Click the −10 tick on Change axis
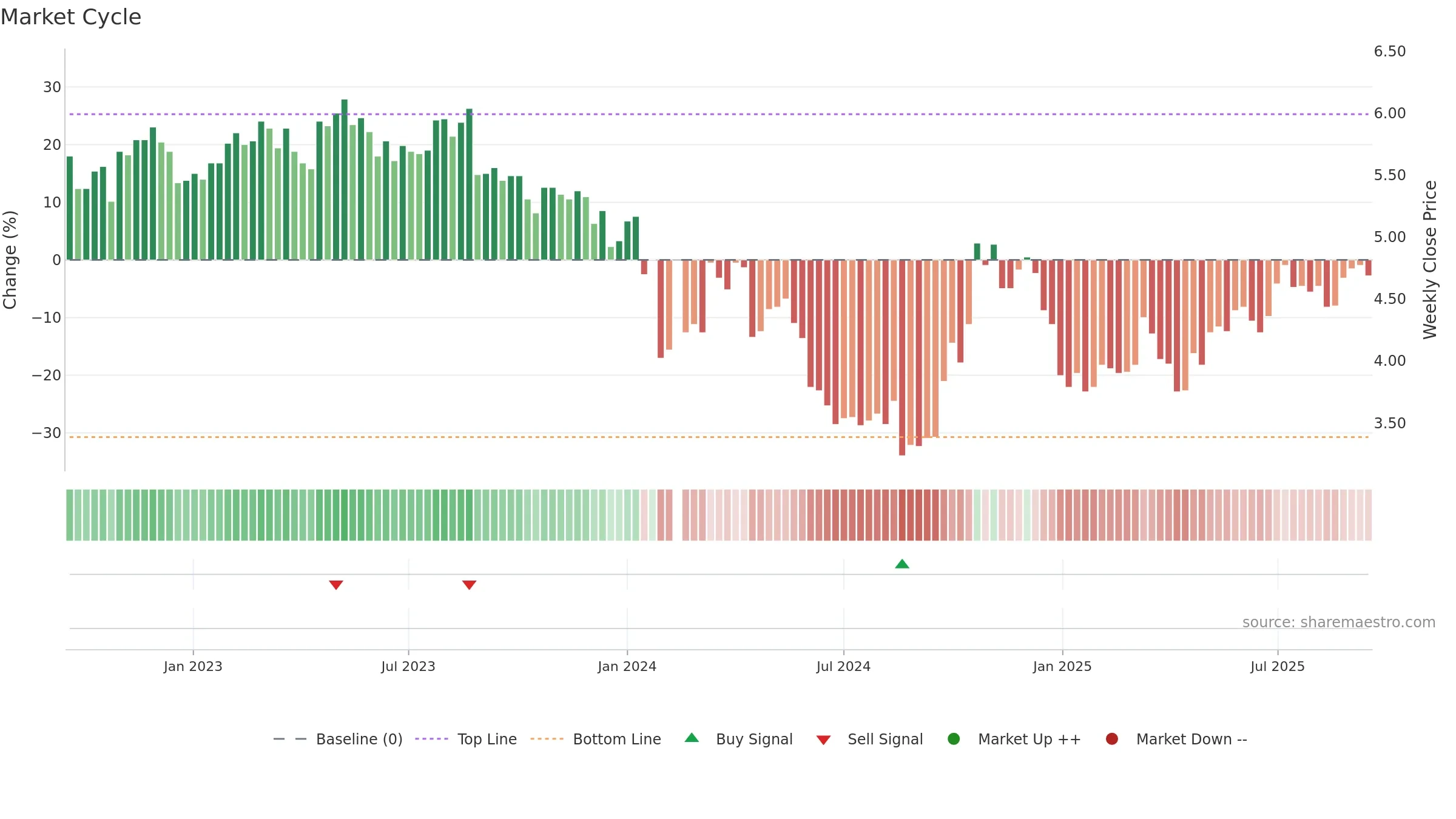The image size is (1456, 819). [x=47, y=318]
